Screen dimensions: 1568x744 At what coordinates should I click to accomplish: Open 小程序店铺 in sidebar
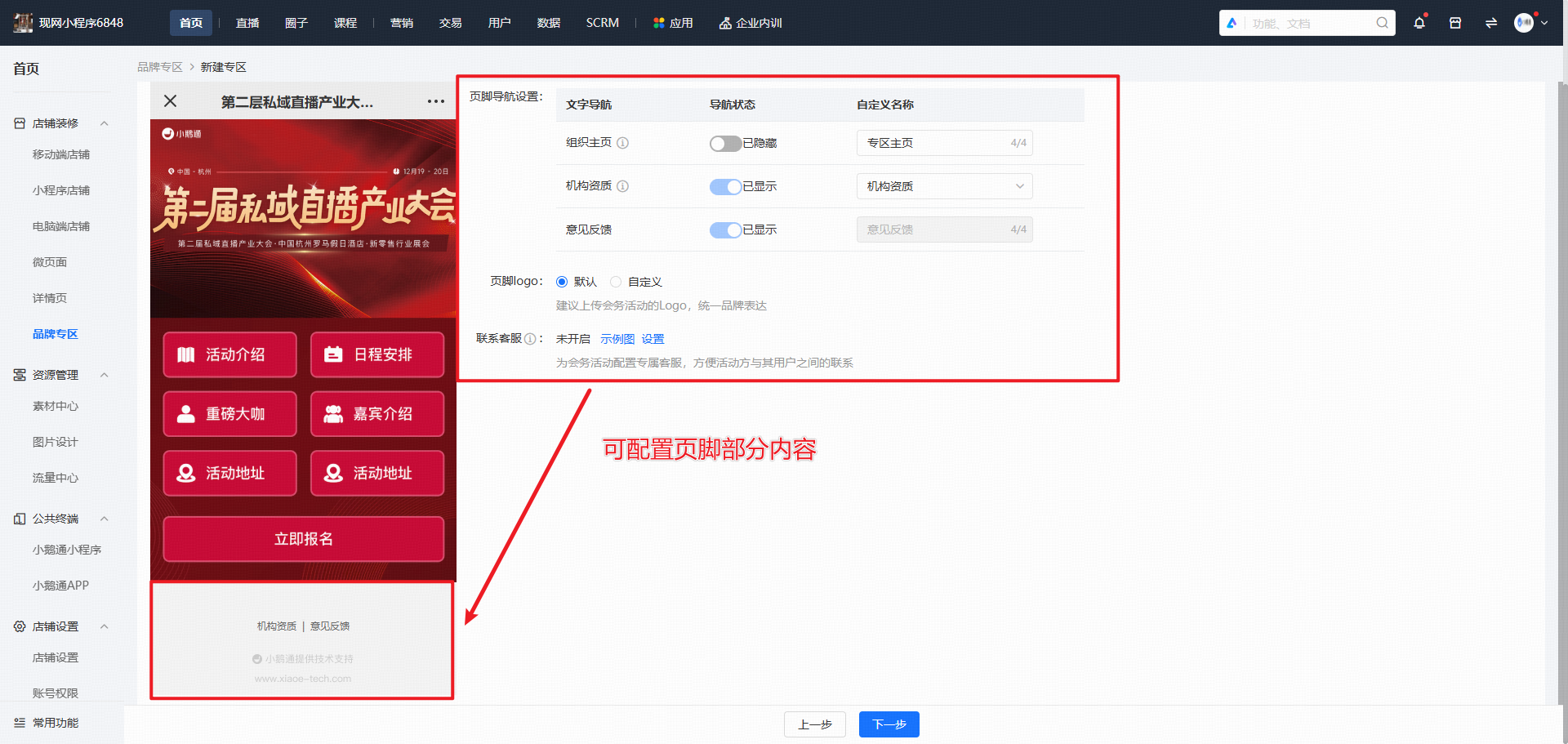pyautogui.click(x=61, y=190)
